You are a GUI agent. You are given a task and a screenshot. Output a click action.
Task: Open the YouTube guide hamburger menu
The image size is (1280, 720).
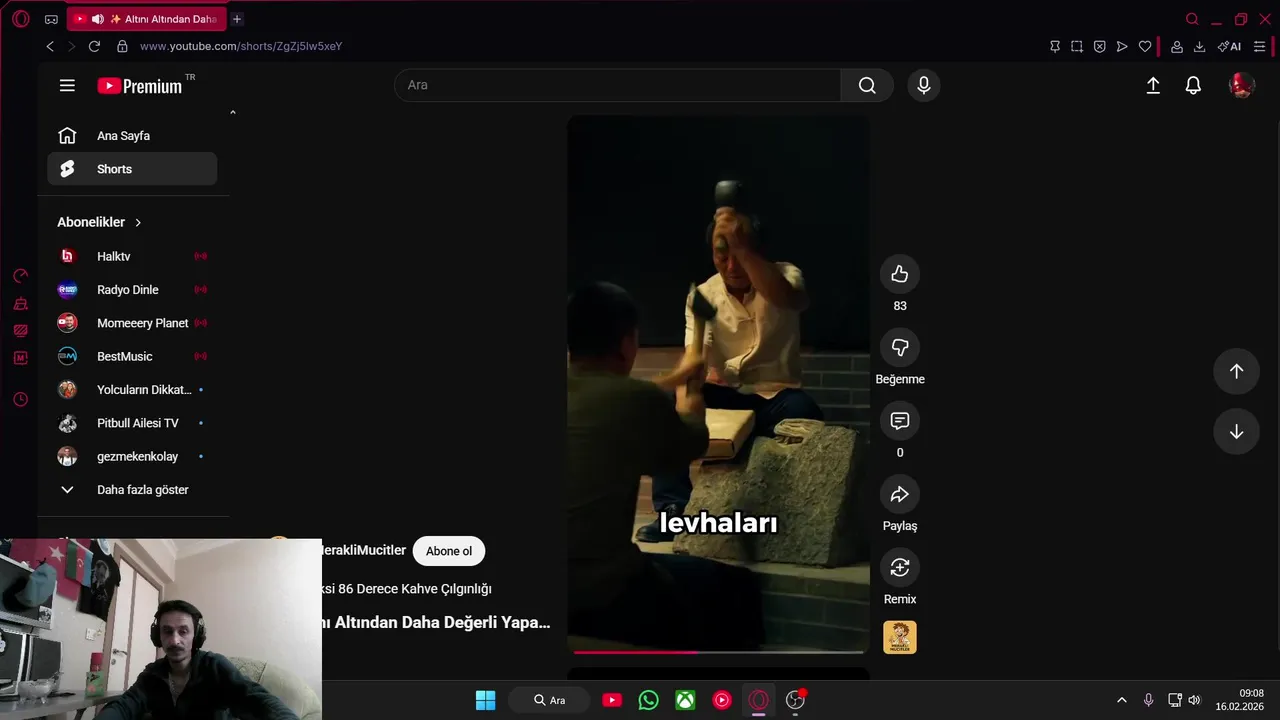click(x=67, y=86)
